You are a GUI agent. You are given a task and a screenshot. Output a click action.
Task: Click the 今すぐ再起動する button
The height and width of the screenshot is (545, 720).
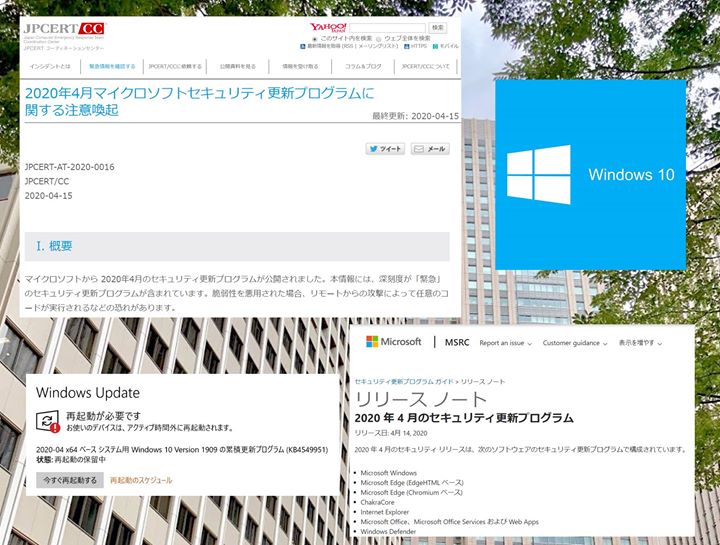[x=70, y=480]
